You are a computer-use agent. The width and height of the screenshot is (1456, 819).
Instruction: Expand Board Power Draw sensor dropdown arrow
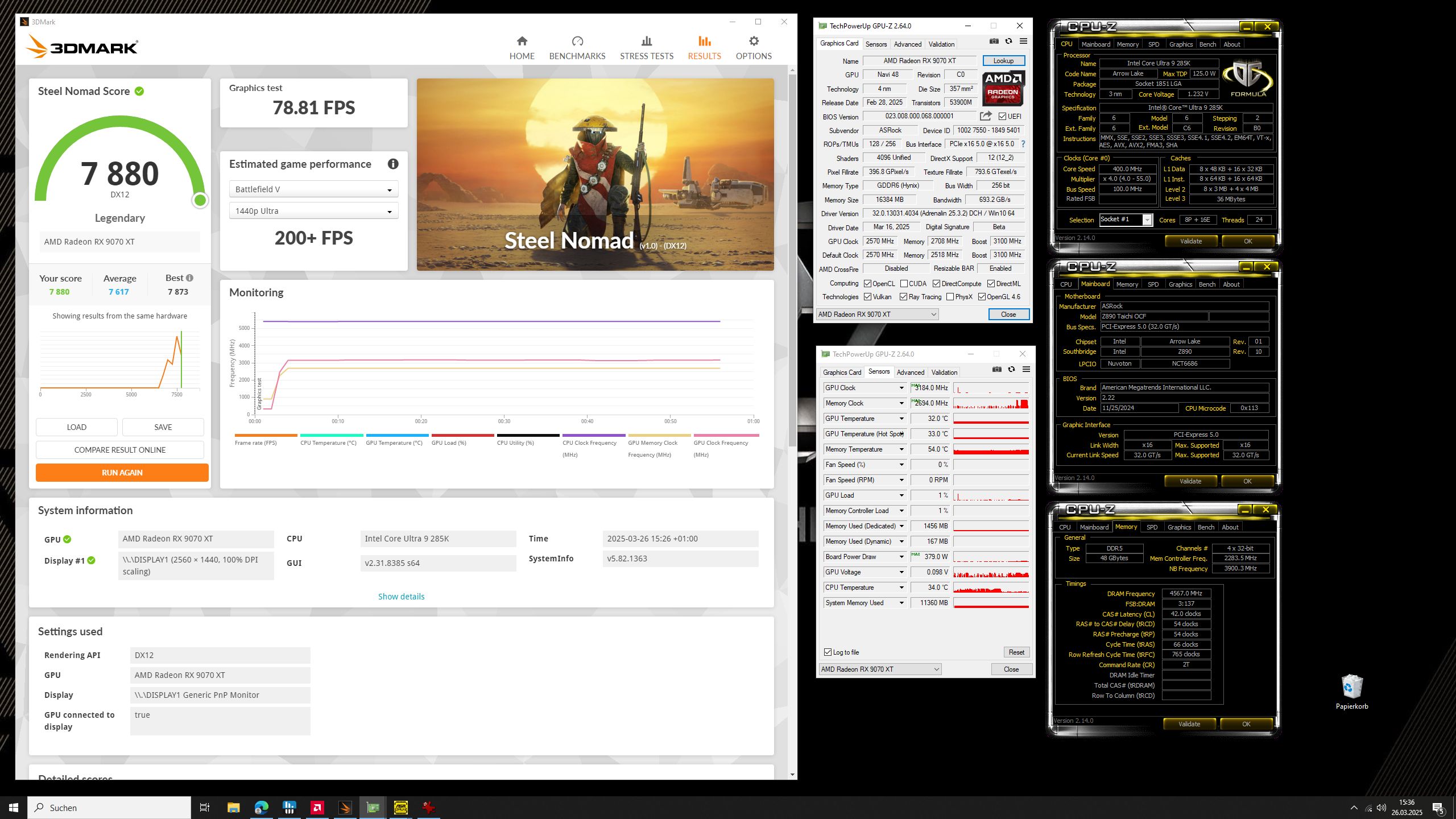click(x=901, y=557)
